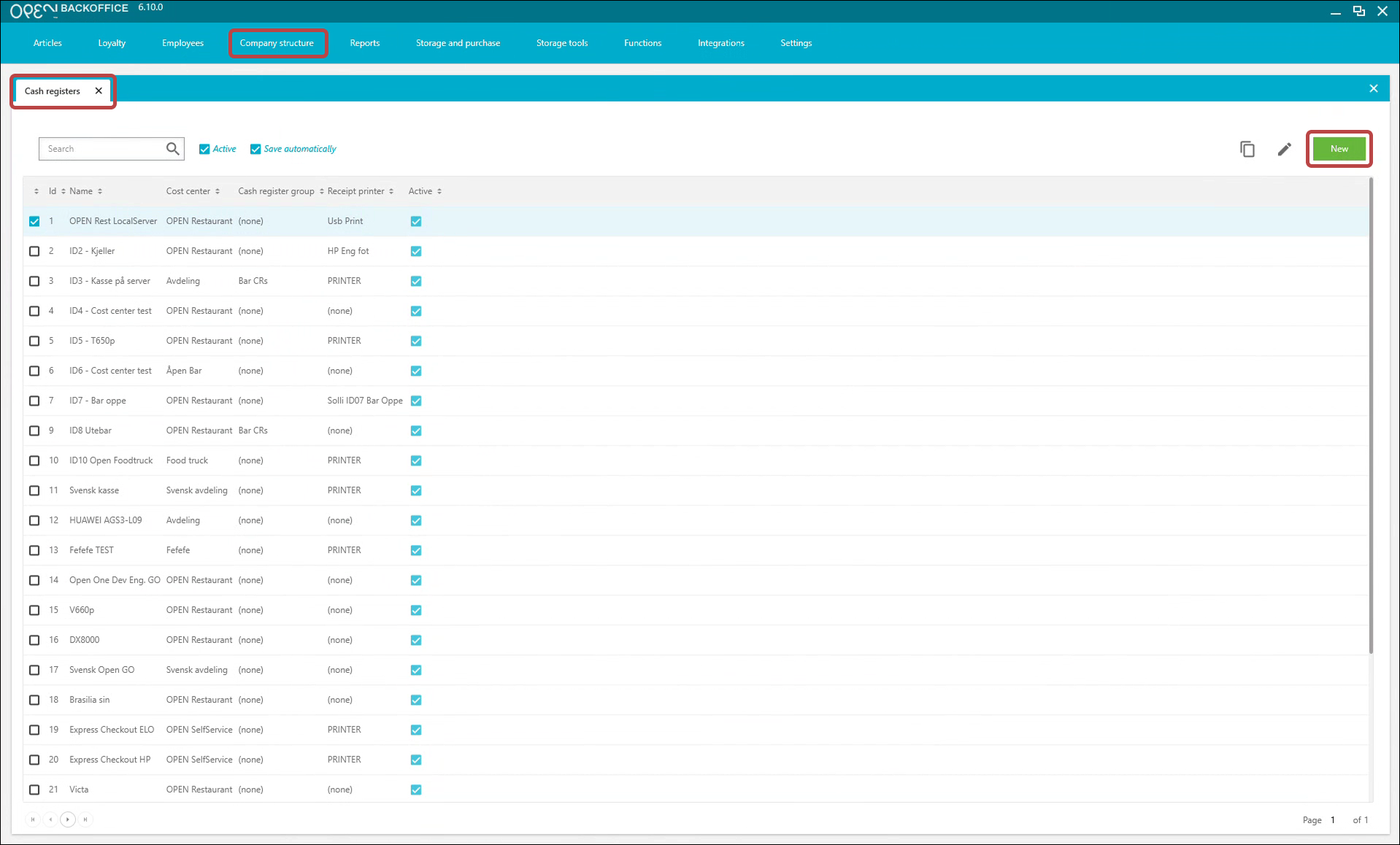Click the sort arrows above the selection checkboxes
The image size is (1400, 845).
point(36,191)
